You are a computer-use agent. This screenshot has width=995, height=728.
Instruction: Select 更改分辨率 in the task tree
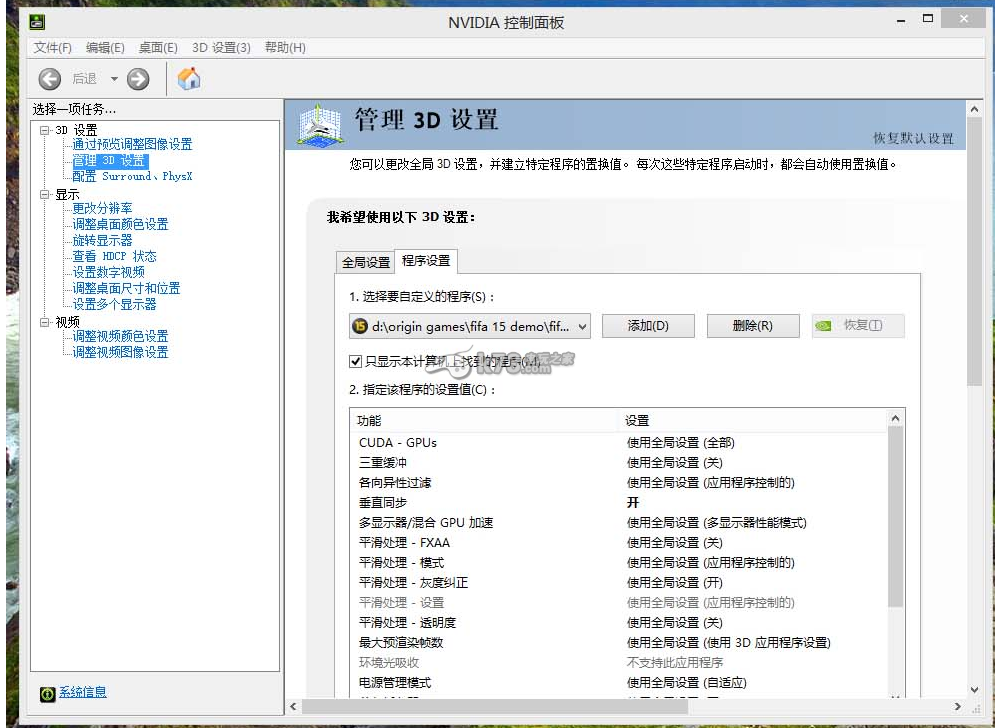(x=102, y=208)
